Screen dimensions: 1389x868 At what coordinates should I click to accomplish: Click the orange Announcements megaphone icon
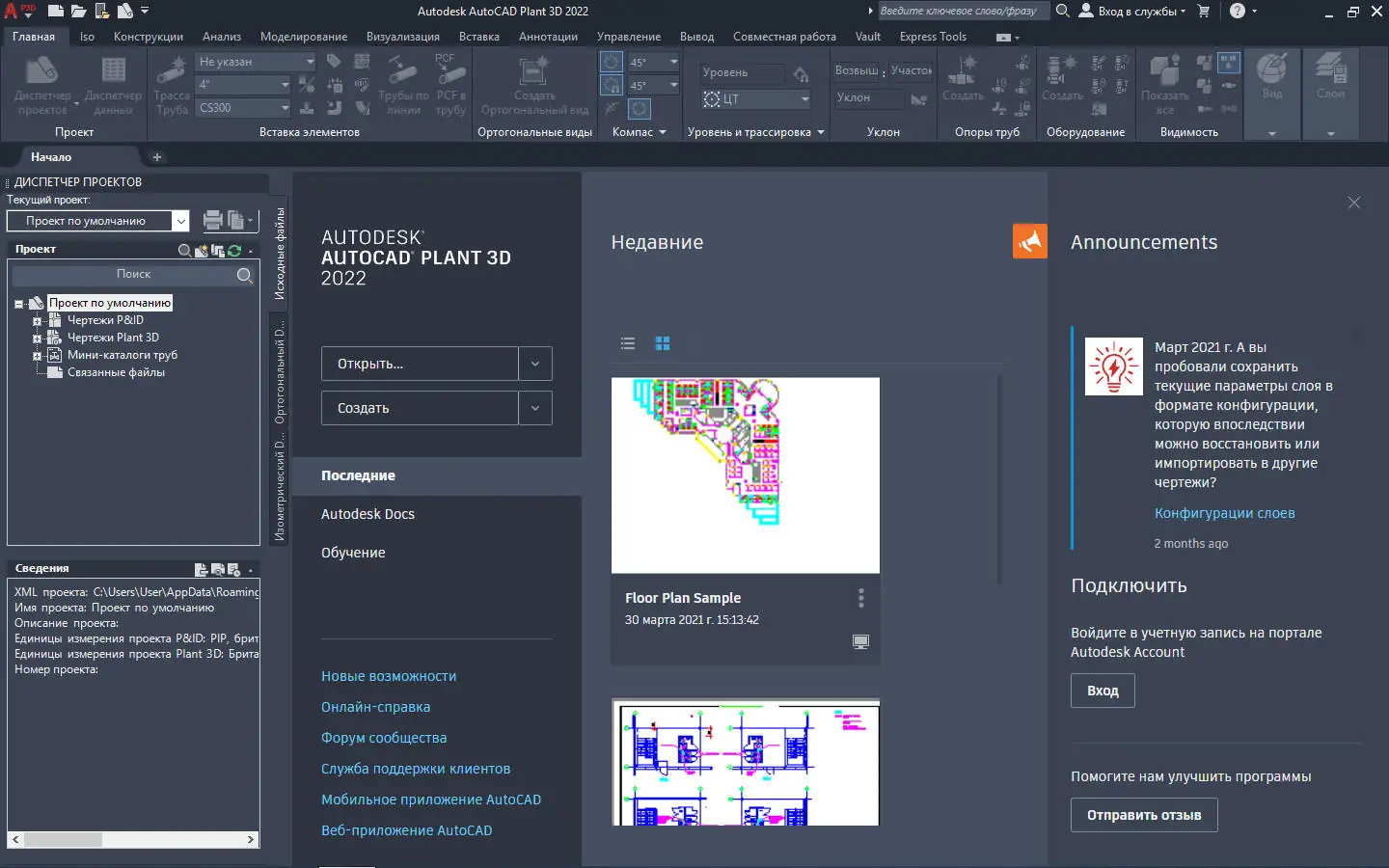[x=1029, y=241]
